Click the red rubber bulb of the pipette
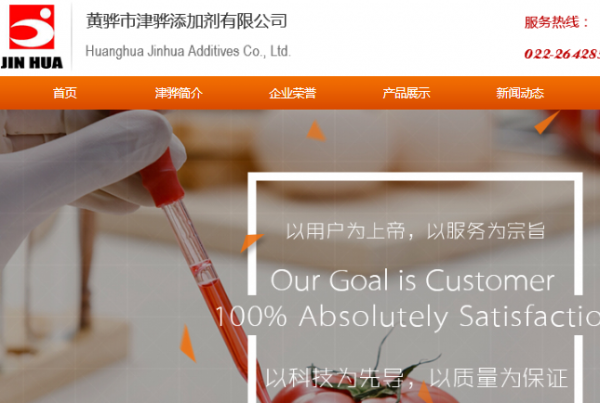 pos(161,179)
